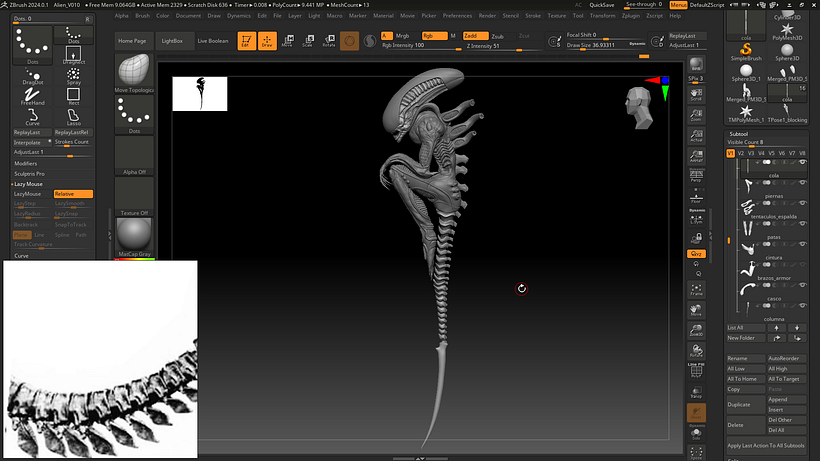820x461 pixels.
Task: Open the Preferences menu
Action: pos(457,16)
